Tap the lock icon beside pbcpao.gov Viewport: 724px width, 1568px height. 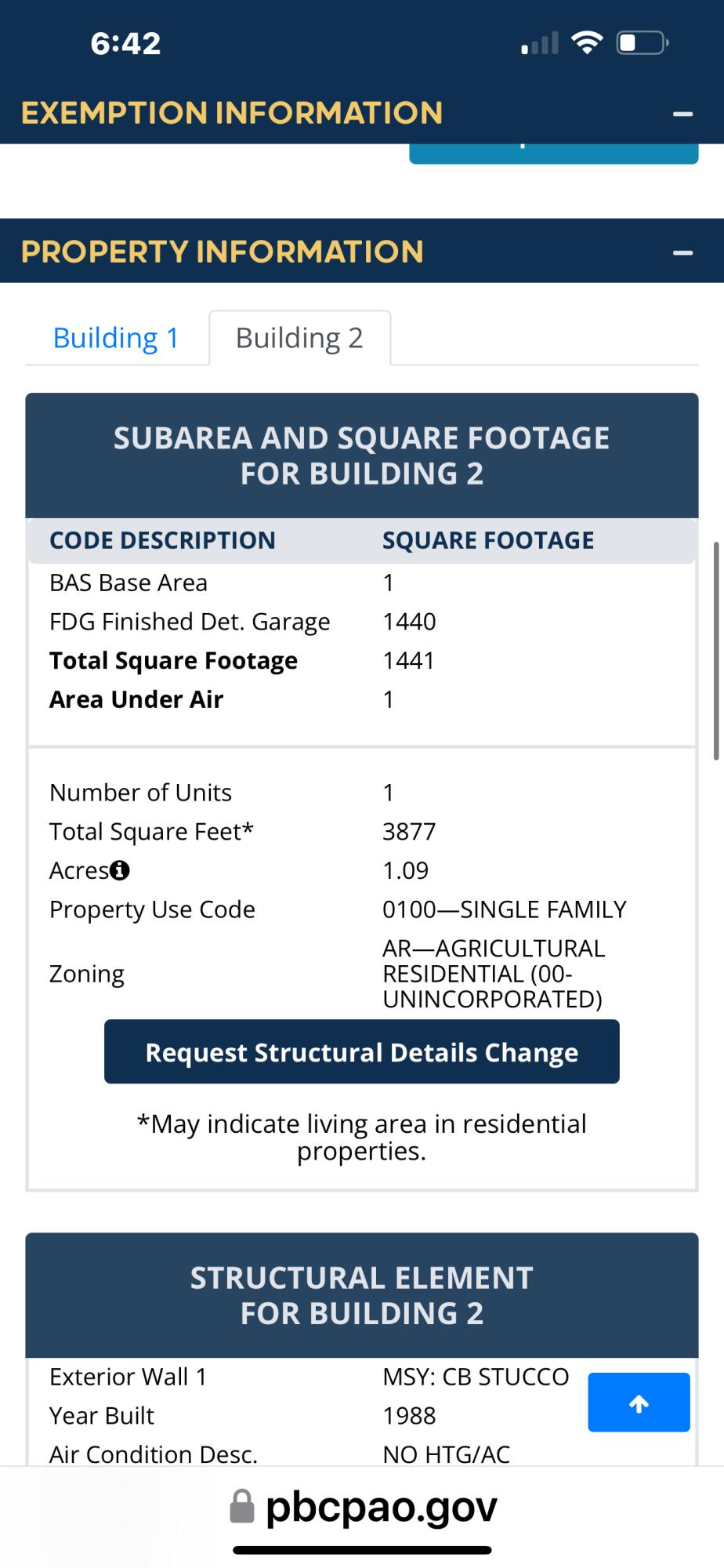click(242, 1506)
